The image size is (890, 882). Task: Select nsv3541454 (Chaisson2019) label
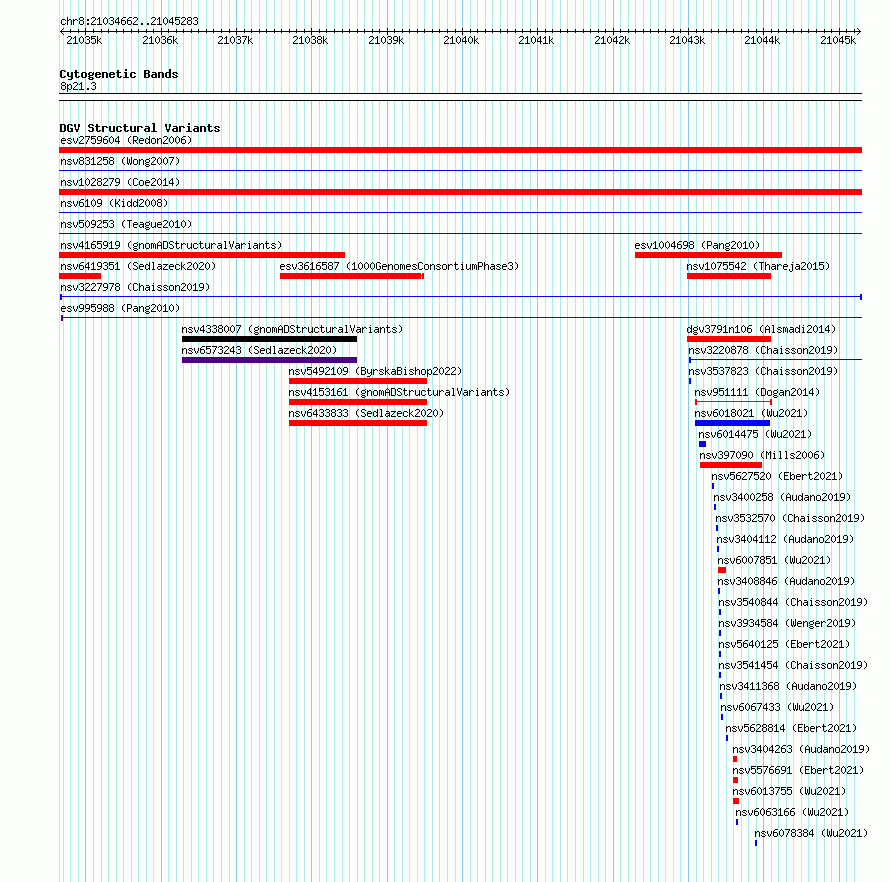(793, 665)
